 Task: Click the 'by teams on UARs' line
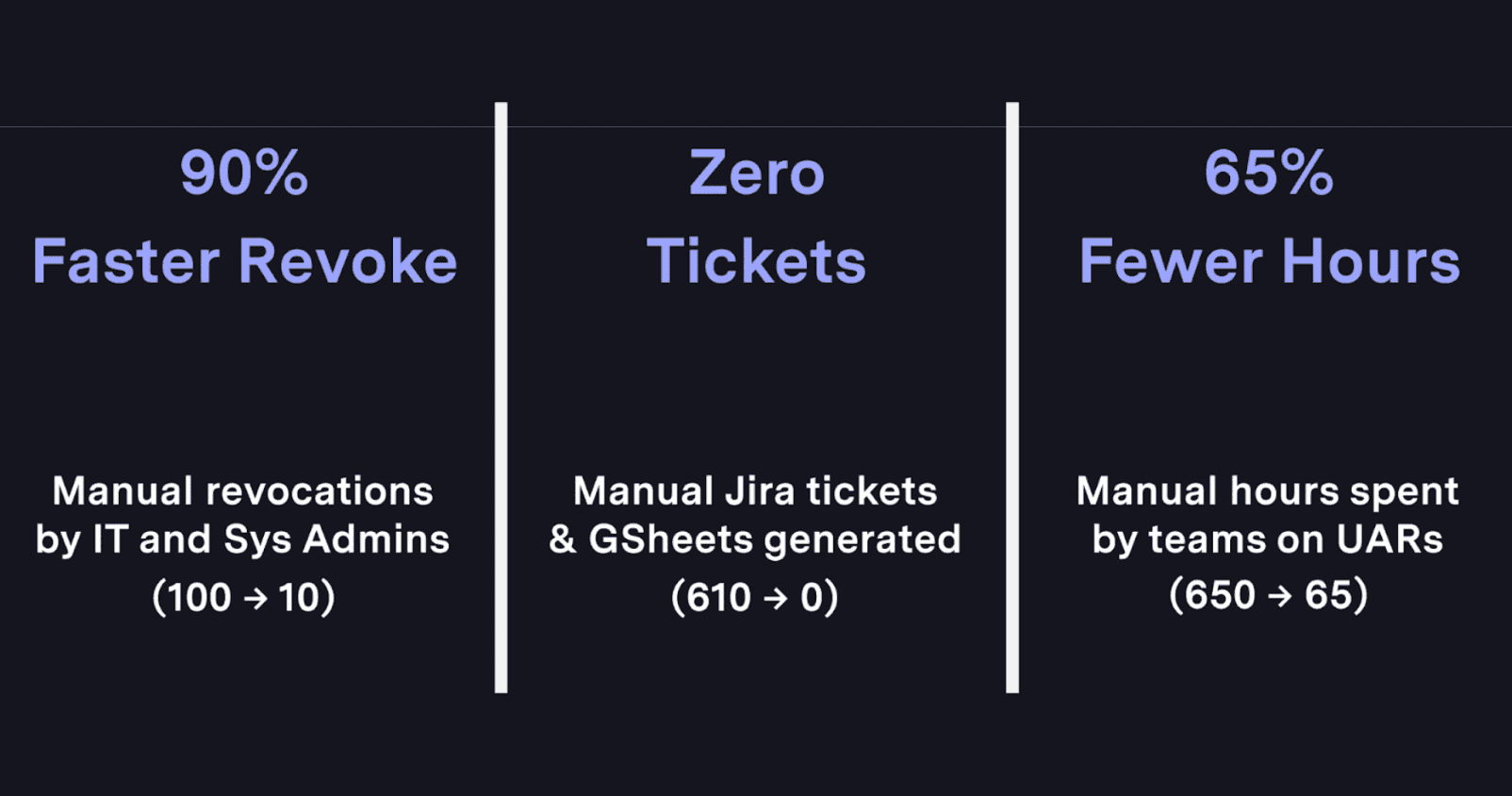(x=1268, y=539)
